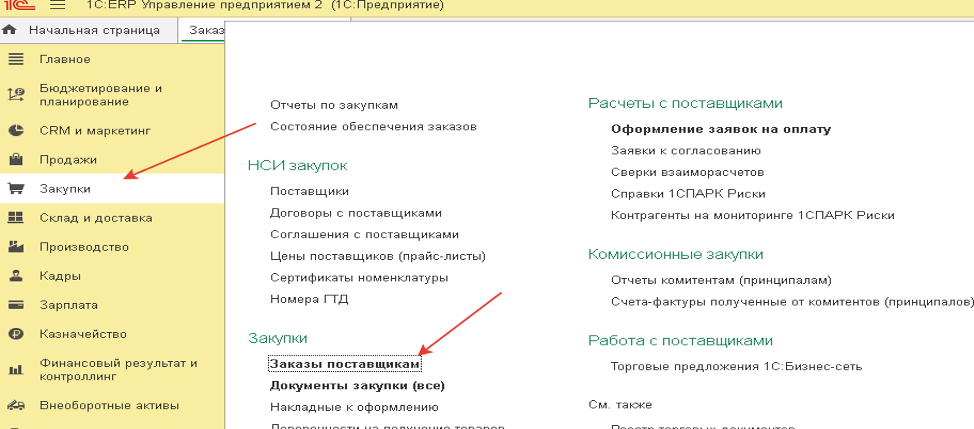
Task: Open the Поставщики list
Action: 309,191
